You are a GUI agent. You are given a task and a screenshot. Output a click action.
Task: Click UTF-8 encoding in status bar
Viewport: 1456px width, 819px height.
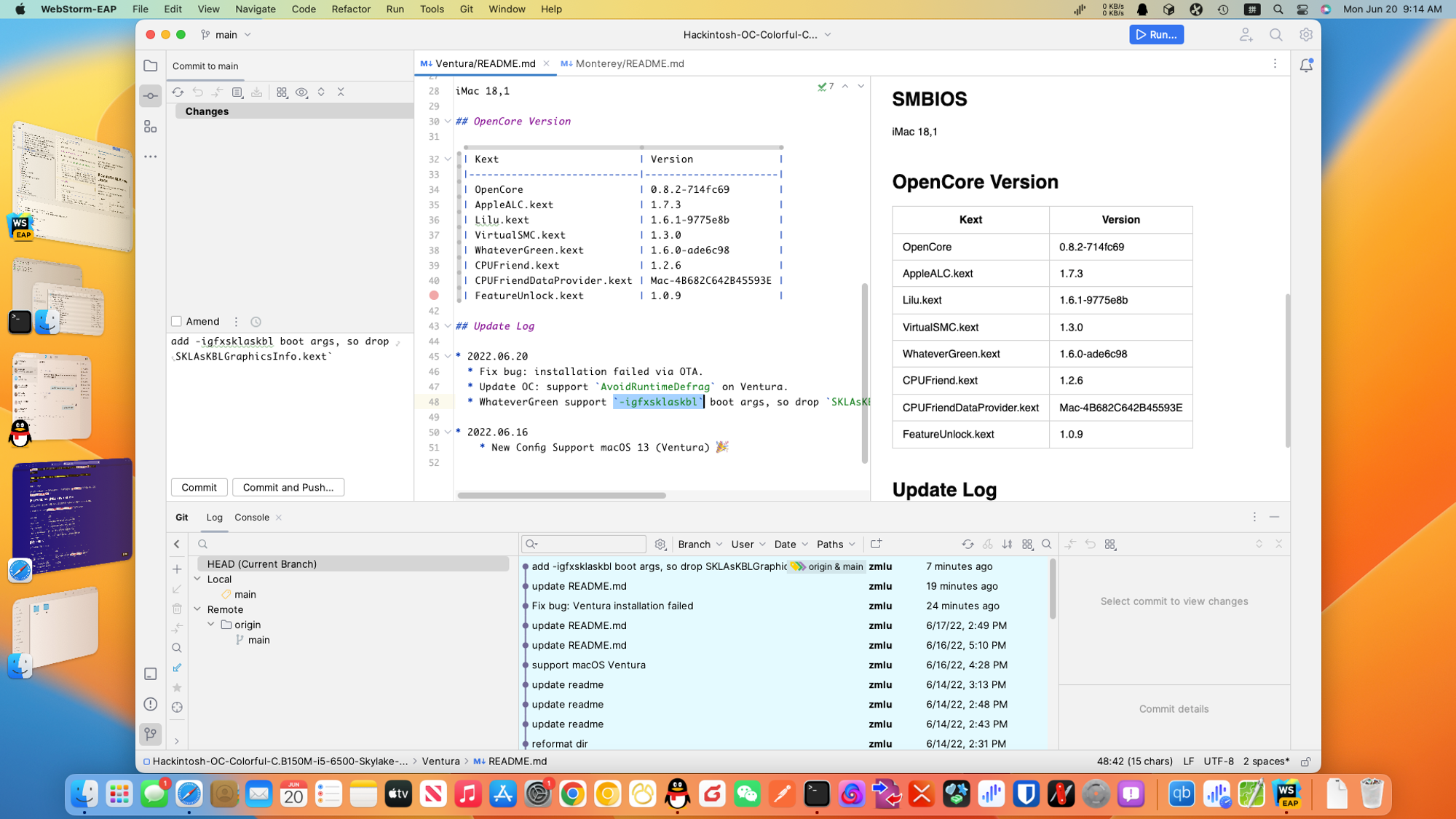pyautogui.click(x=1219, y=761)
